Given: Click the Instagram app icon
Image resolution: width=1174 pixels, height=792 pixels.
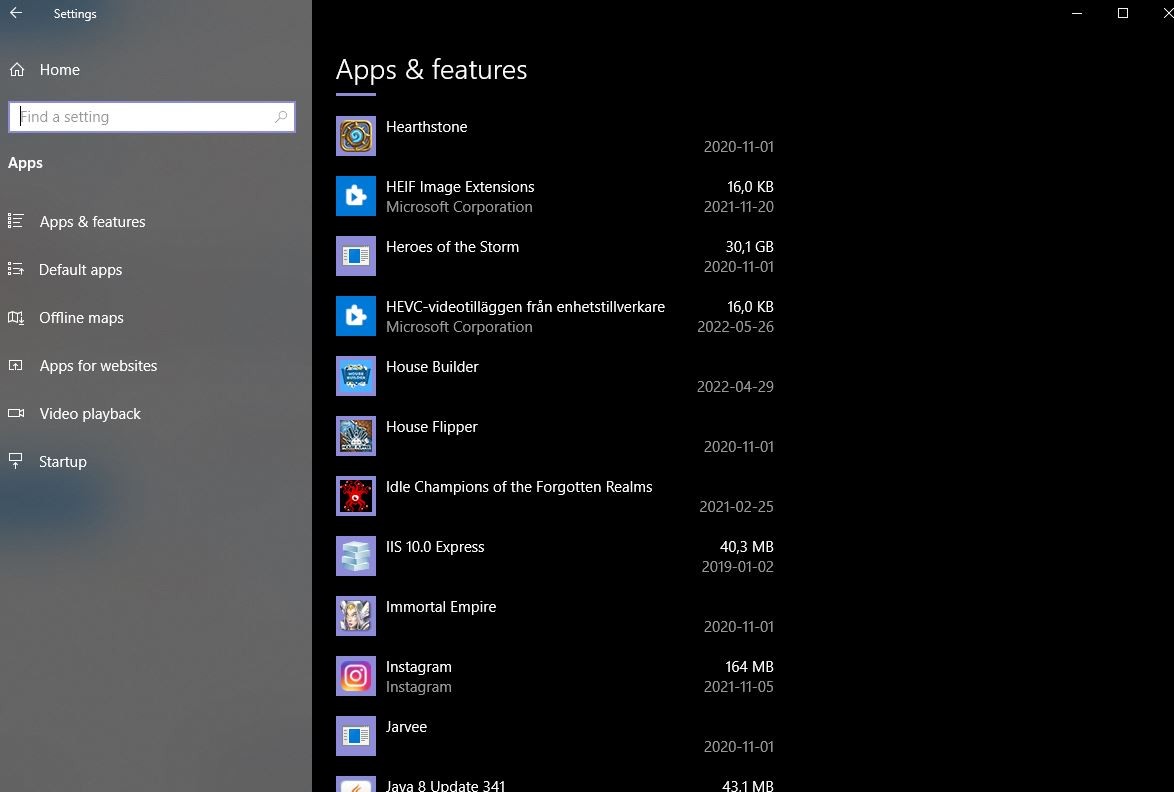Looking at the screenshot, I should click(356, 676).
